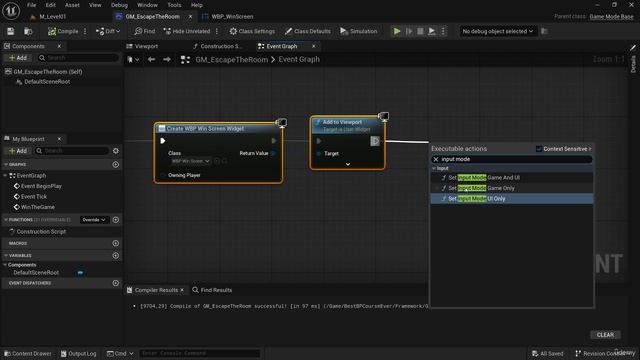
Task: Open Construction Script function
Action: click(41, 232)
